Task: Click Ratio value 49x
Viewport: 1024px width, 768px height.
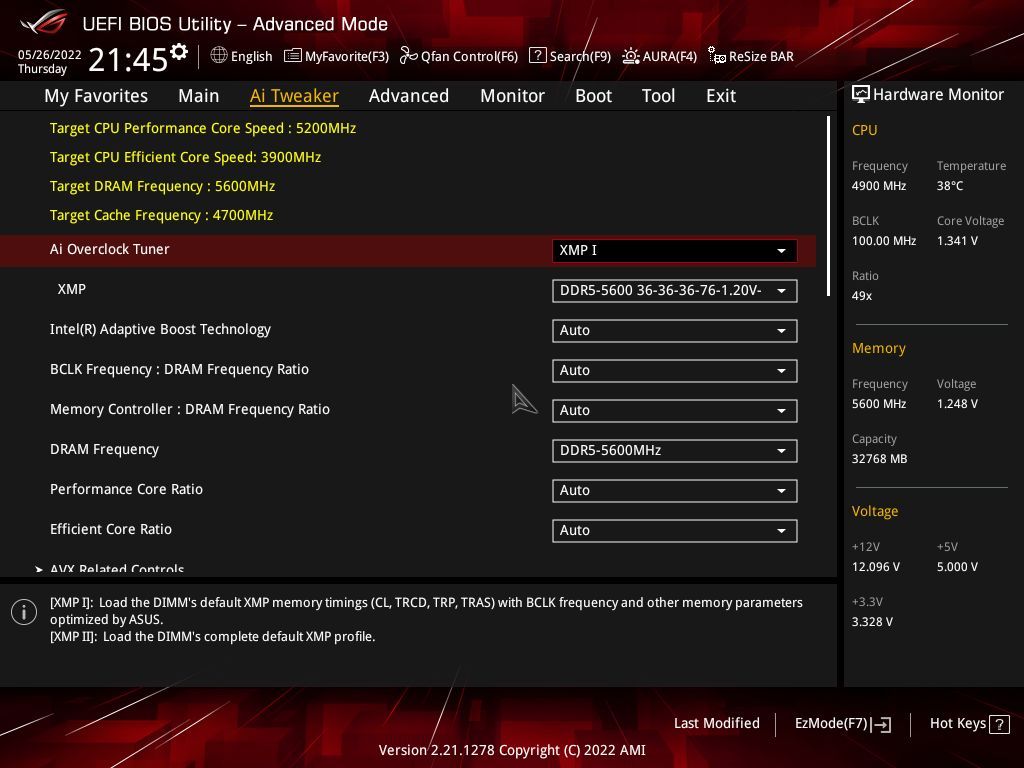Action: [862, 296]
